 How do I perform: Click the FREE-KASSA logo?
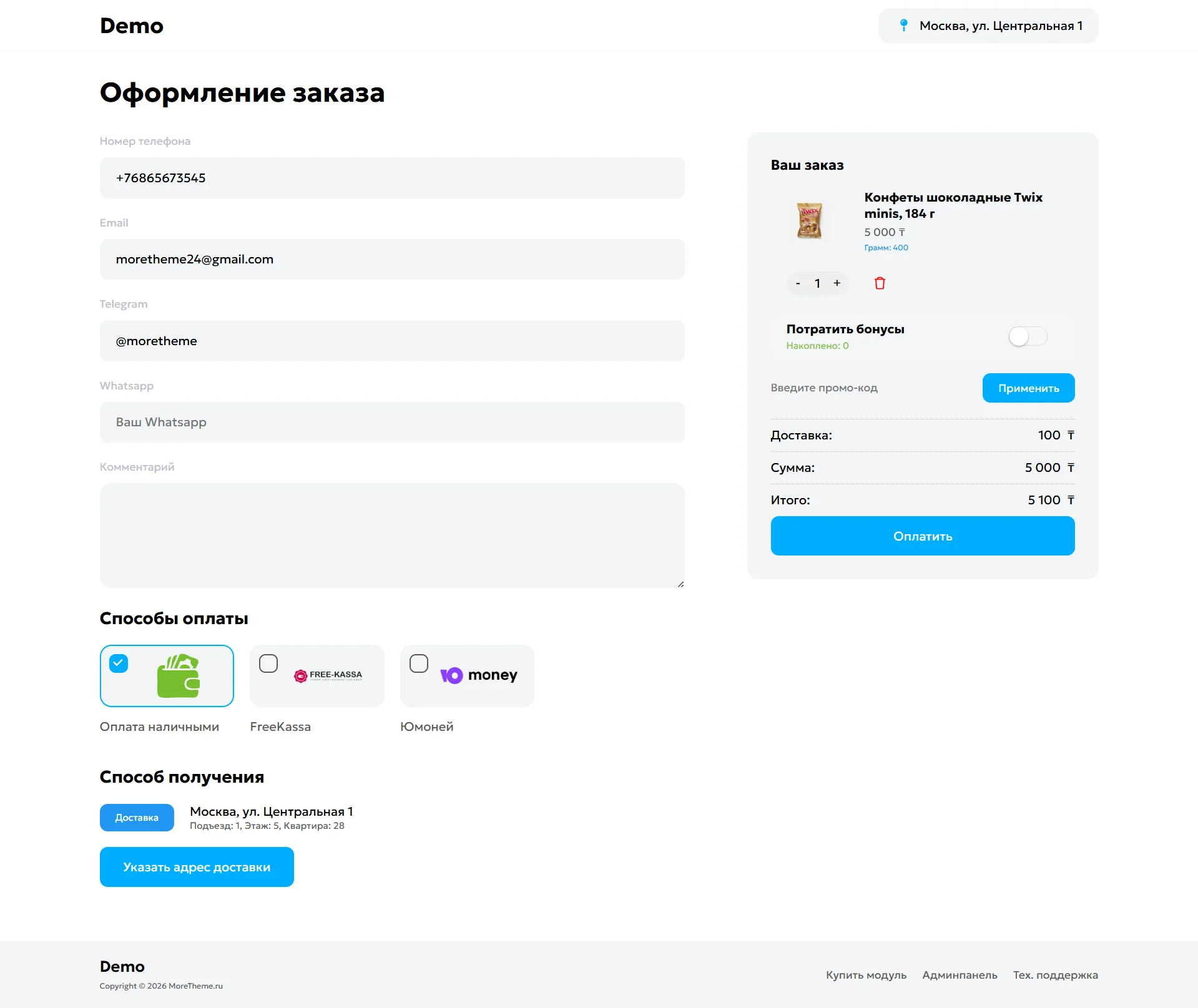pyautogui.click(x=328, y=675)
